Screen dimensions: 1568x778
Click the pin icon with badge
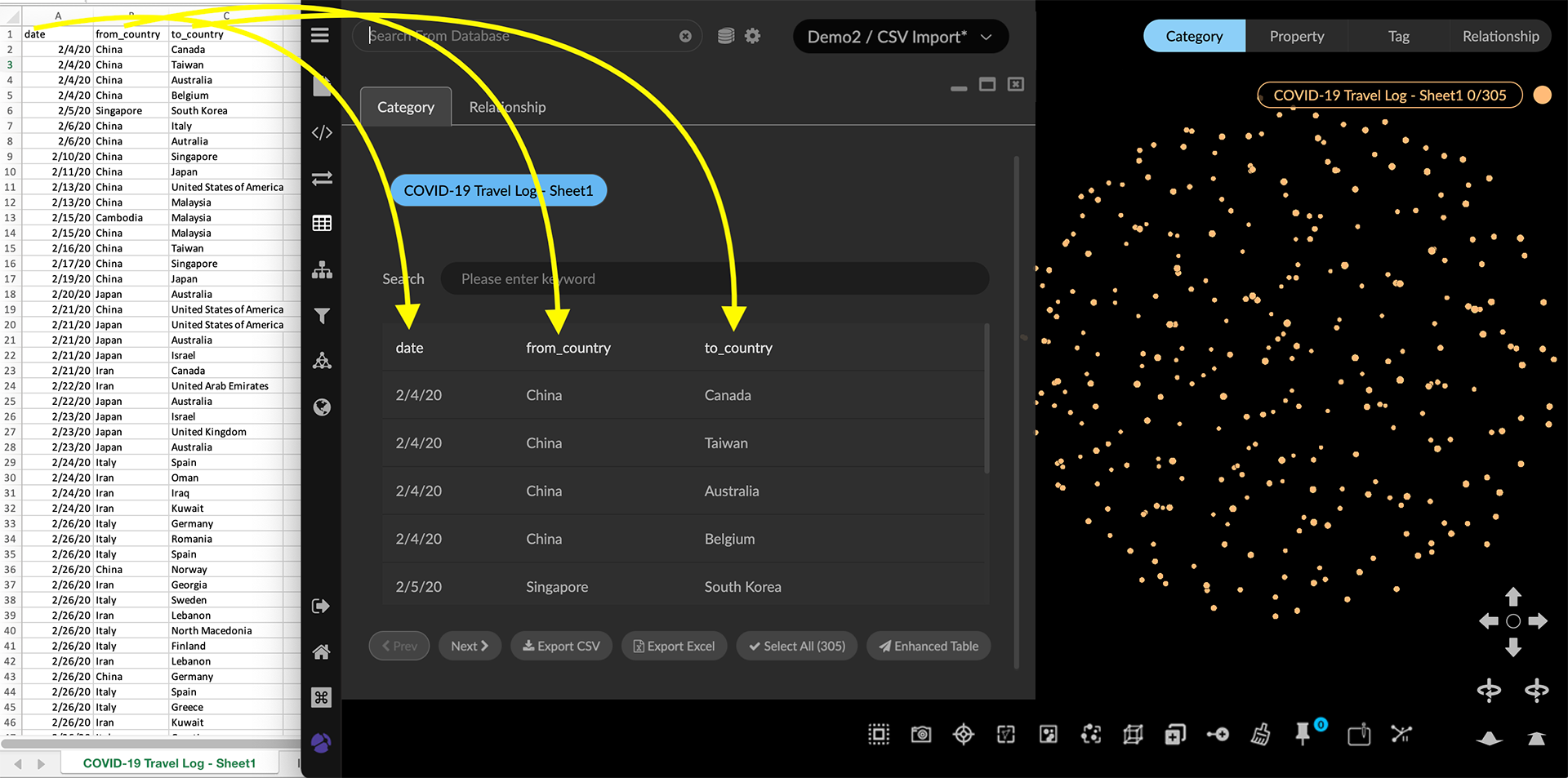[1303, 734]
